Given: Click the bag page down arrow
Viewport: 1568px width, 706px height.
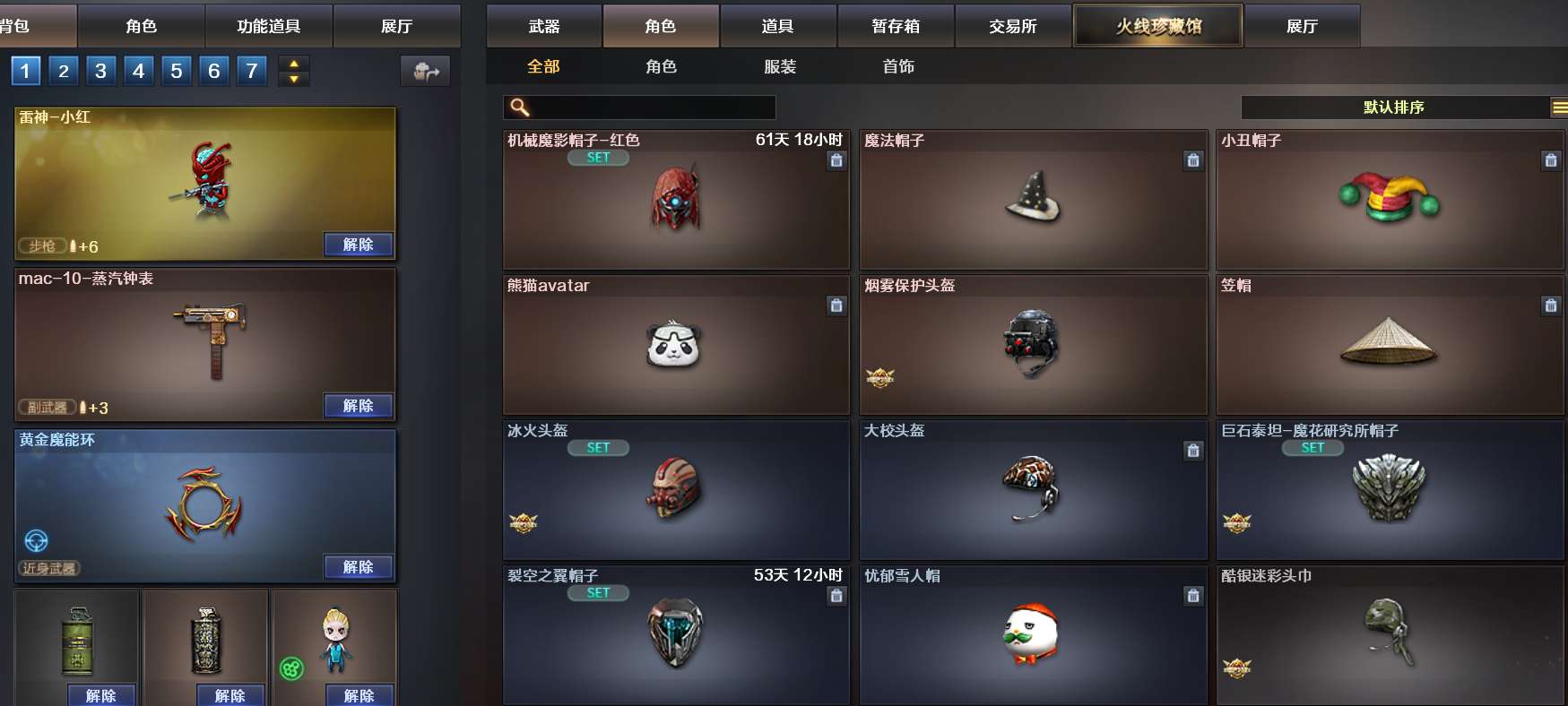Looking at the screenshot, I should 294,79.
